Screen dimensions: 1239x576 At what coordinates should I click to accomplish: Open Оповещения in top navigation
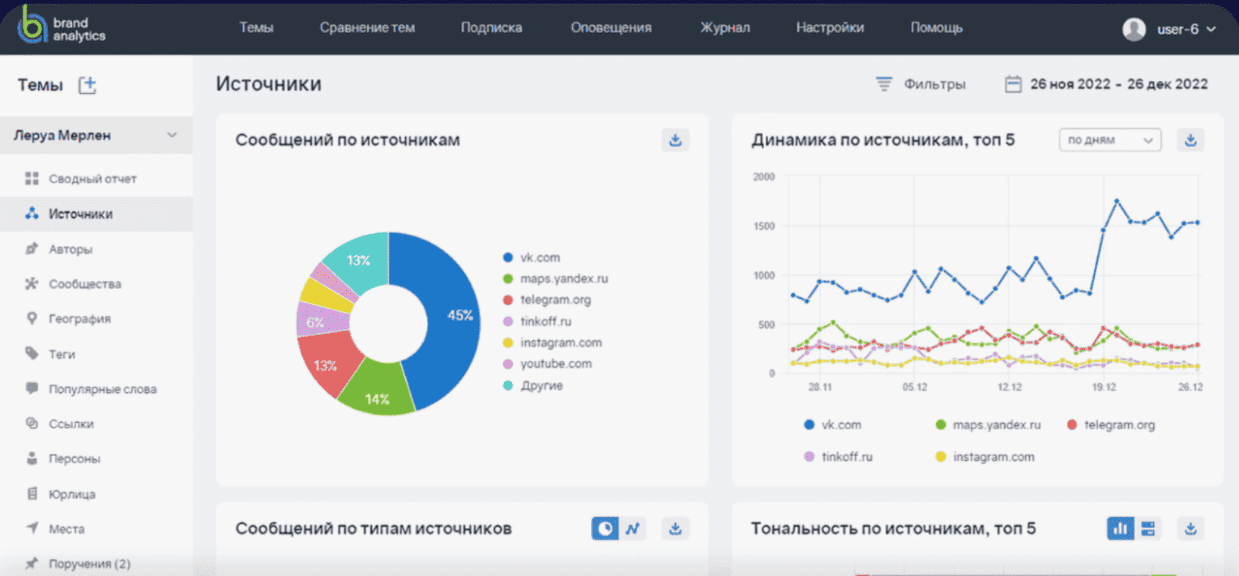pos(611,28)
